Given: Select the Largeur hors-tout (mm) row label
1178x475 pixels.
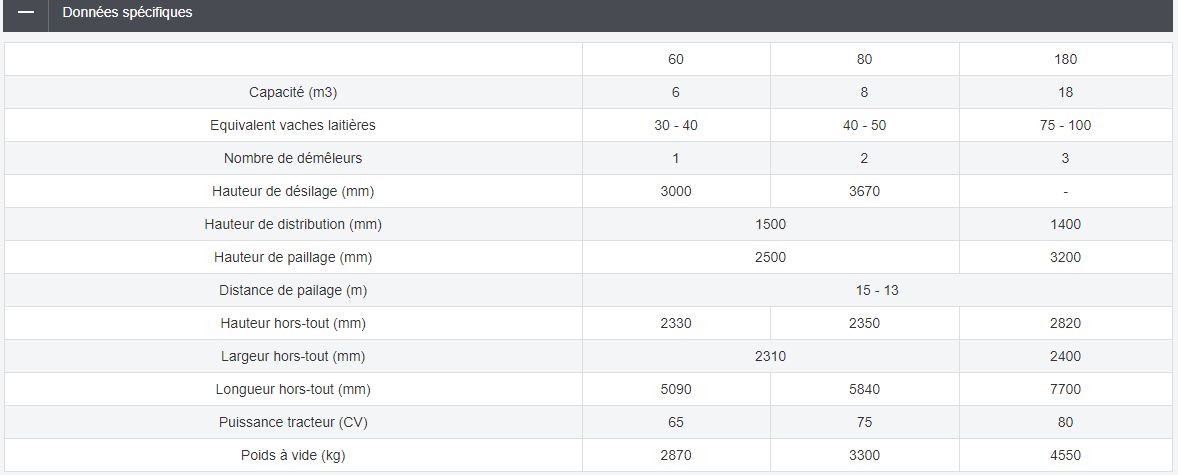Looking at the screenshot, I should (293, 356).
